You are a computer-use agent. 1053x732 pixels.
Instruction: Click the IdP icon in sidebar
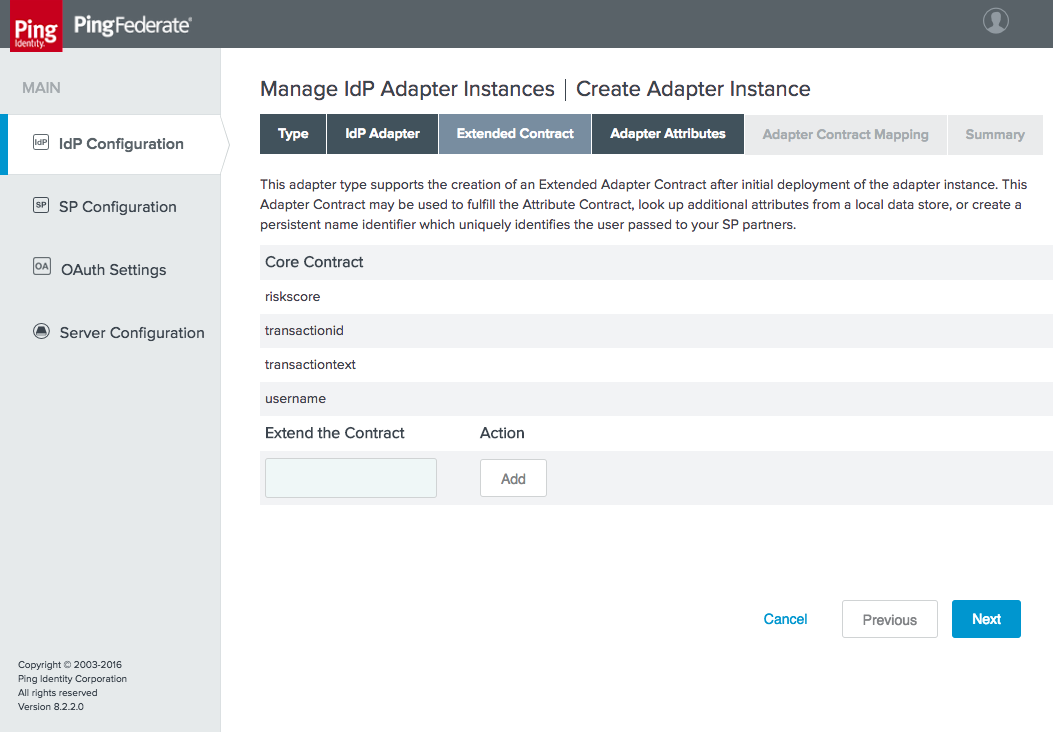click(41, 142)
